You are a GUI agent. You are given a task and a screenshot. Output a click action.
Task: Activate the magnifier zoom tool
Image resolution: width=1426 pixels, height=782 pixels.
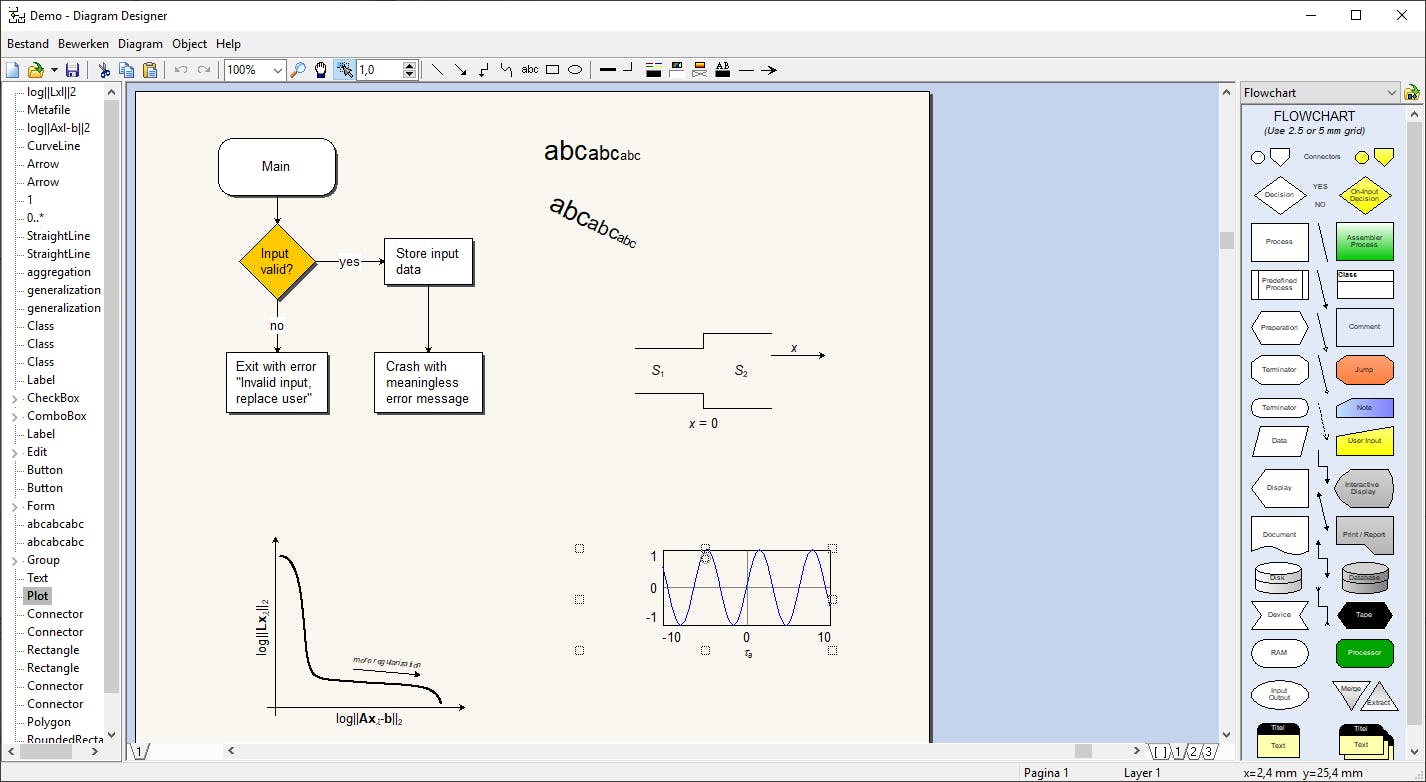pyautogui.click(x=298, y=70)
